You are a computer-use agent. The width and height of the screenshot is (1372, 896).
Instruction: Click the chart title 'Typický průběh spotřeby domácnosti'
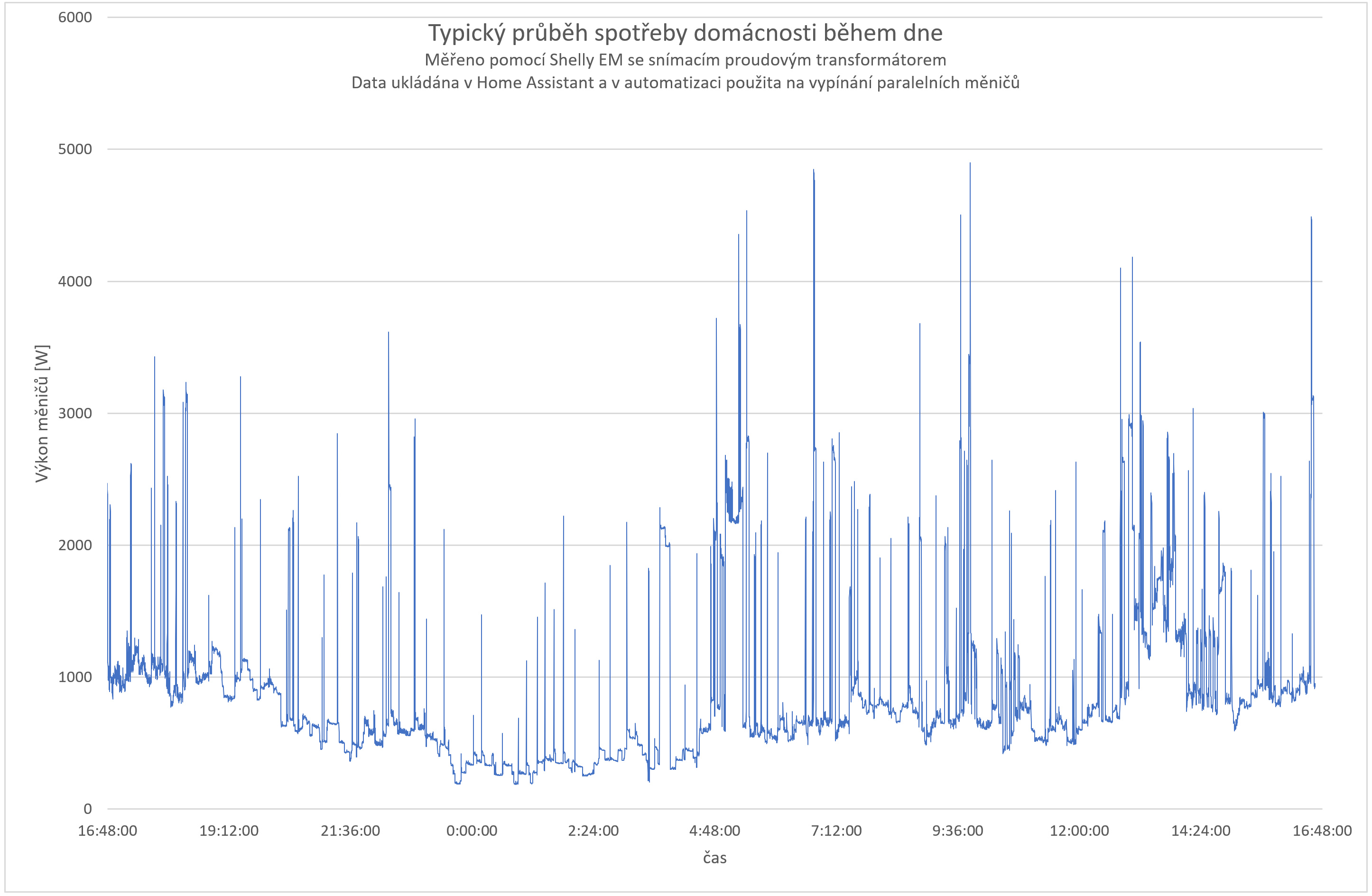click(685, 33)
